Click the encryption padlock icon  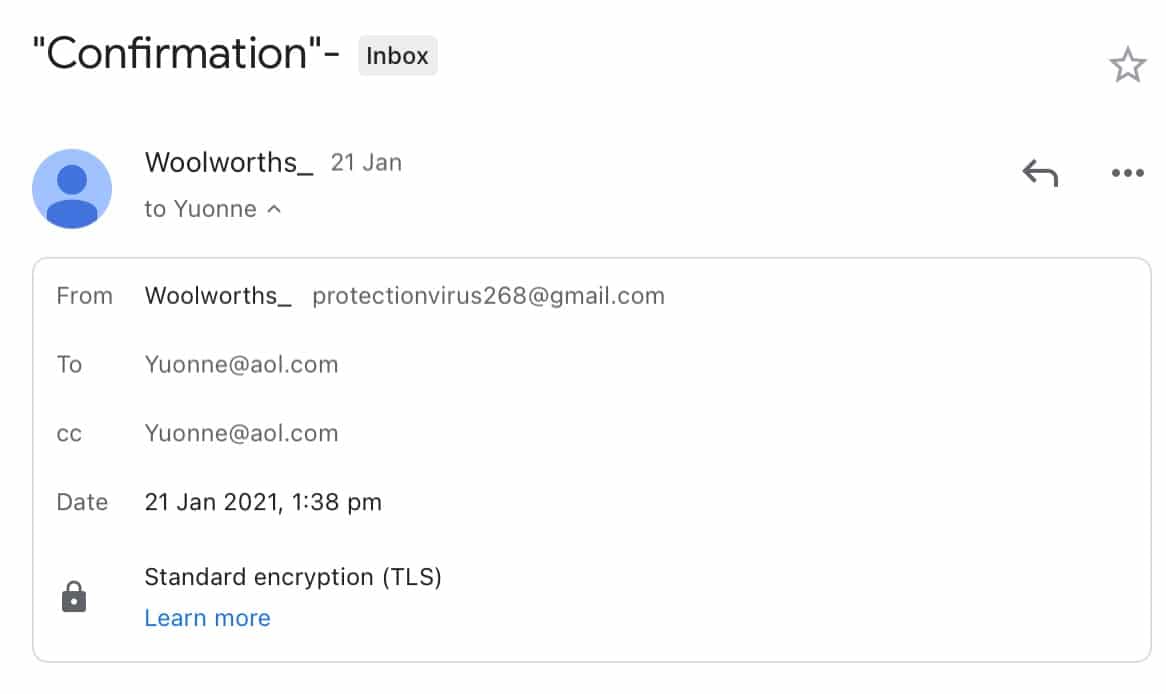74,597
